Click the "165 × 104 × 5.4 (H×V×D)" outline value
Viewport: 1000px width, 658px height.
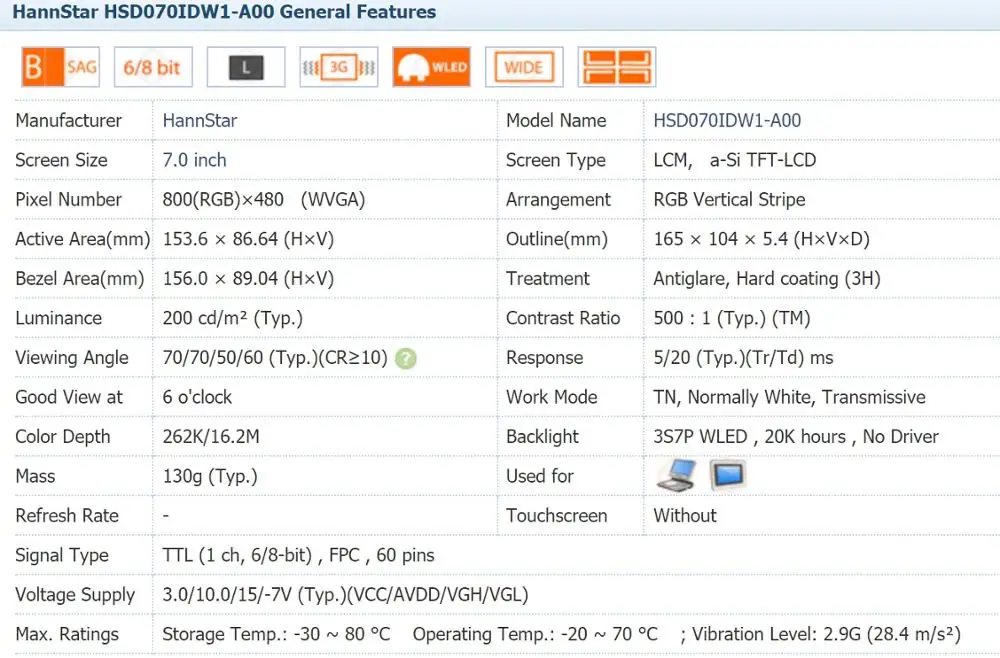click(761, 239)
